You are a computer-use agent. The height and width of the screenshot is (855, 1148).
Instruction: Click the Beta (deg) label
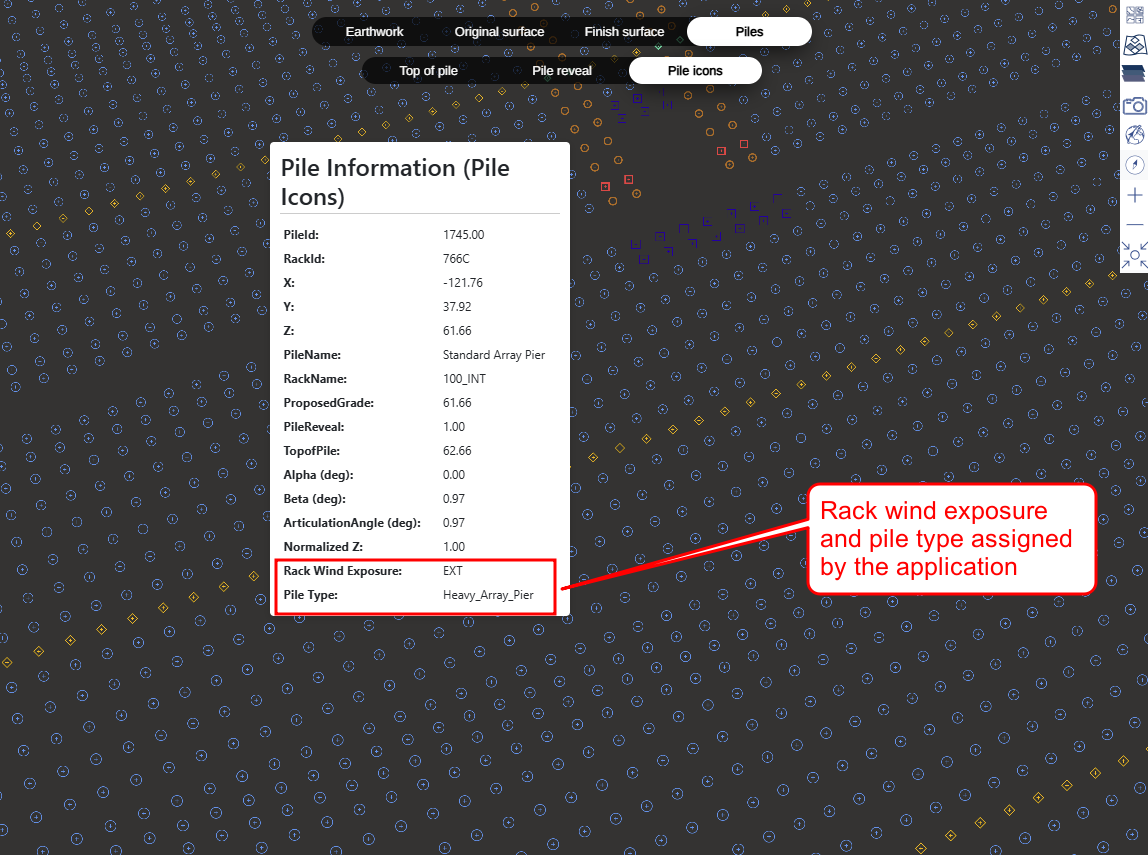(315, 499)
